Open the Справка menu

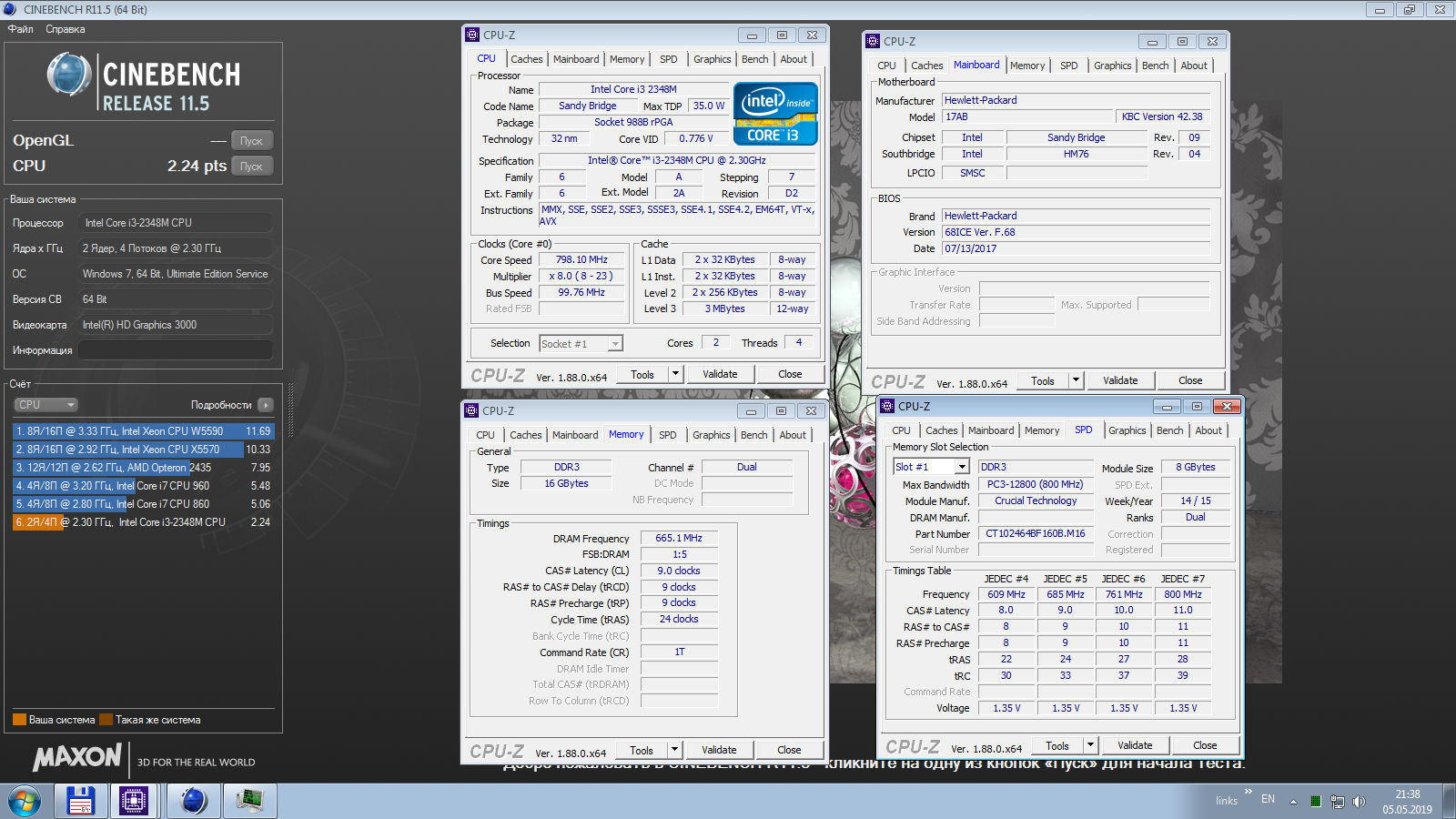tap(66, 29)
